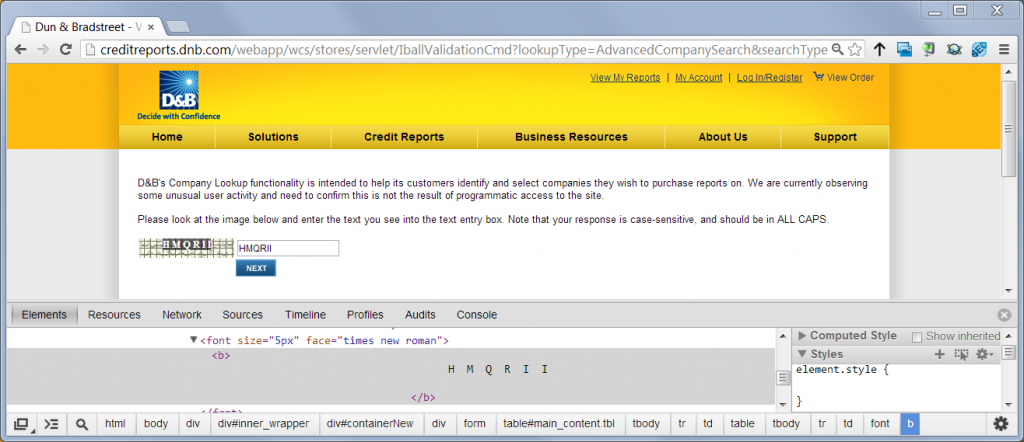The height and width of the screenshot is (442, 1024).
Task: Open the Profiles tab
Action: 365,315
